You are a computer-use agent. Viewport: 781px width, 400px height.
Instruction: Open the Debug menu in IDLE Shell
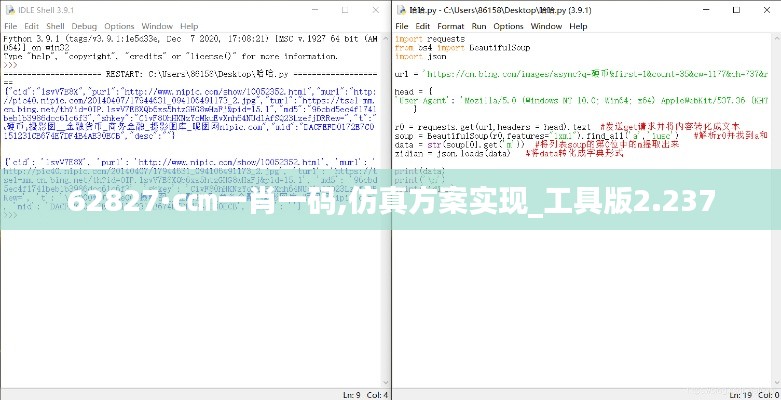pos(85,26)
